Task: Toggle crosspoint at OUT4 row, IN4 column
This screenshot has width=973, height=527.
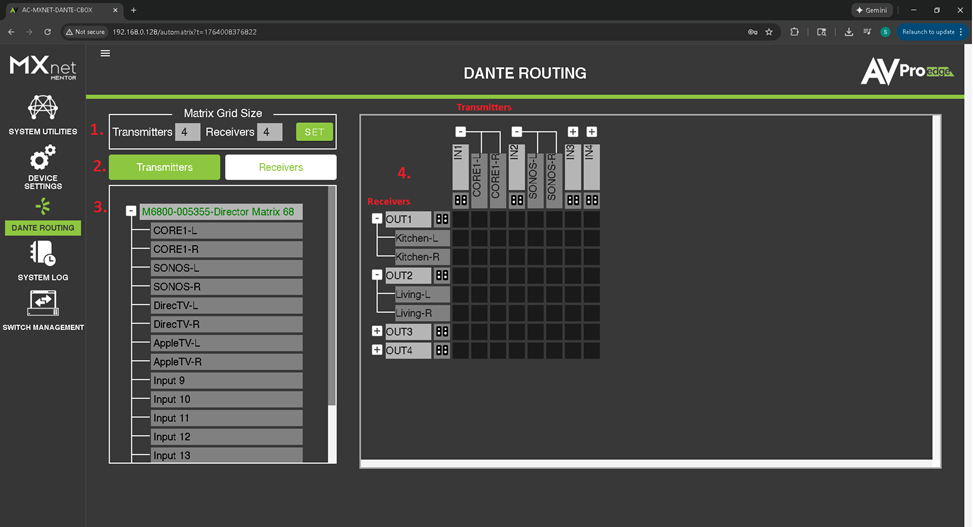Action: tap(592, 351)
